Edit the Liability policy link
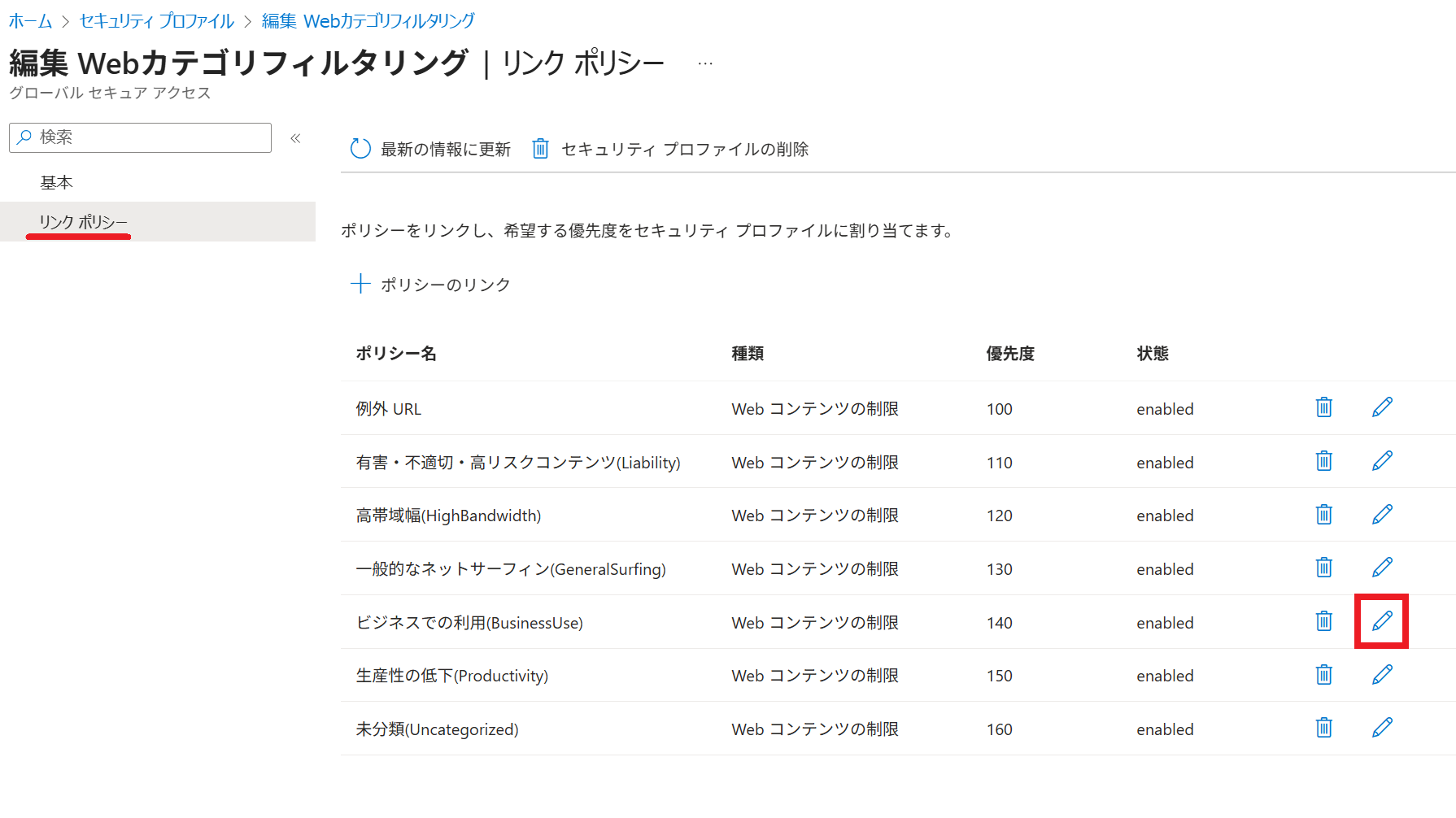1456x818 pixels. (1382, 461)
